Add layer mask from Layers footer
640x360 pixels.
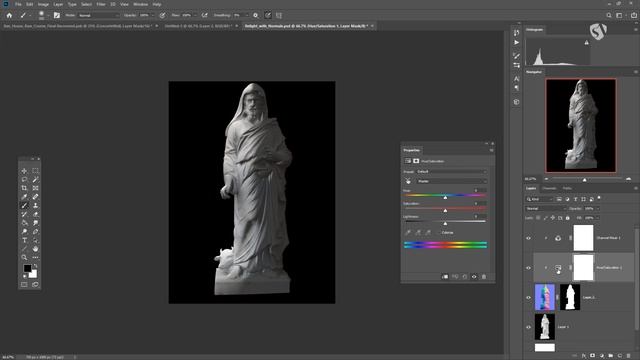coord(593,356)
